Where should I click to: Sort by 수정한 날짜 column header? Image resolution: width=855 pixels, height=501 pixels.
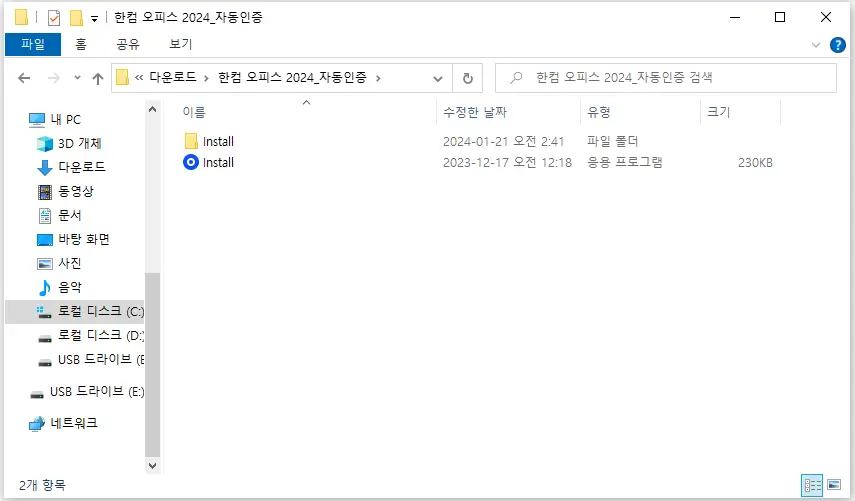[x=475, y=112]
